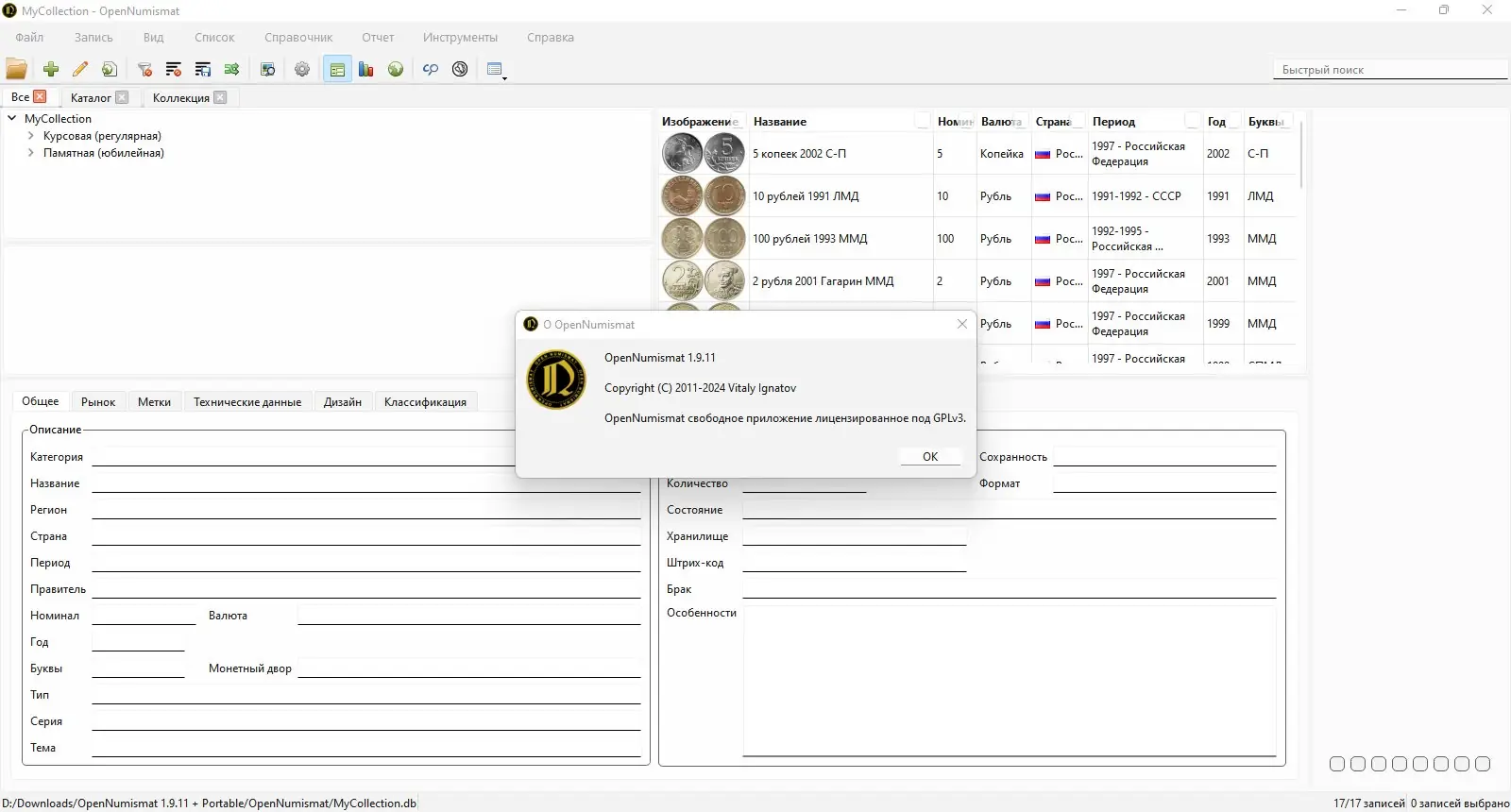Viewport: 1511px width, 812px height.
Task: Expand the Курсовая (регулярная) tree node
Action: 31,136
